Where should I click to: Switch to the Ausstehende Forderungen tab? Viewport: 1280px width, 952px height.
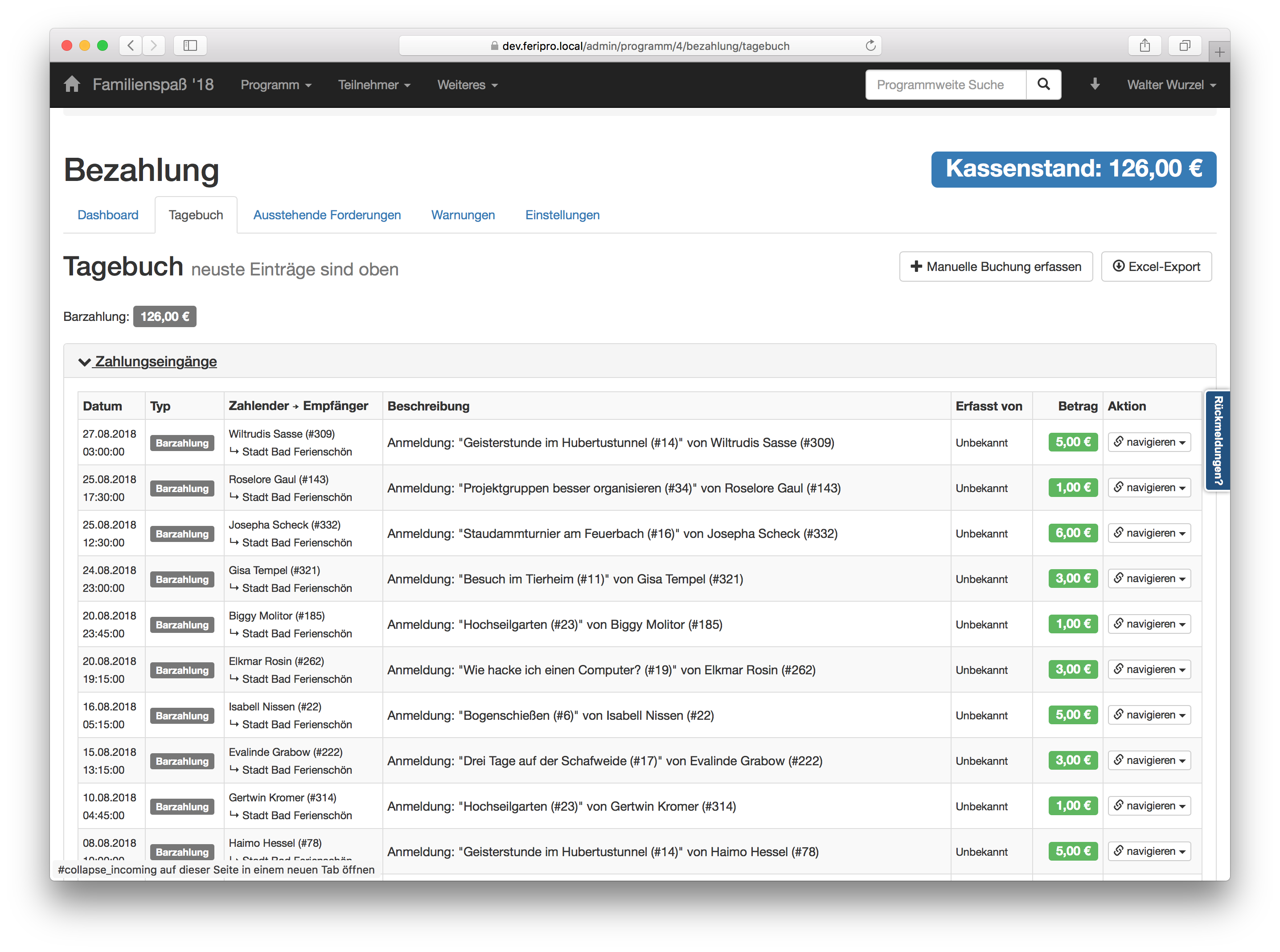pos(327,215)
